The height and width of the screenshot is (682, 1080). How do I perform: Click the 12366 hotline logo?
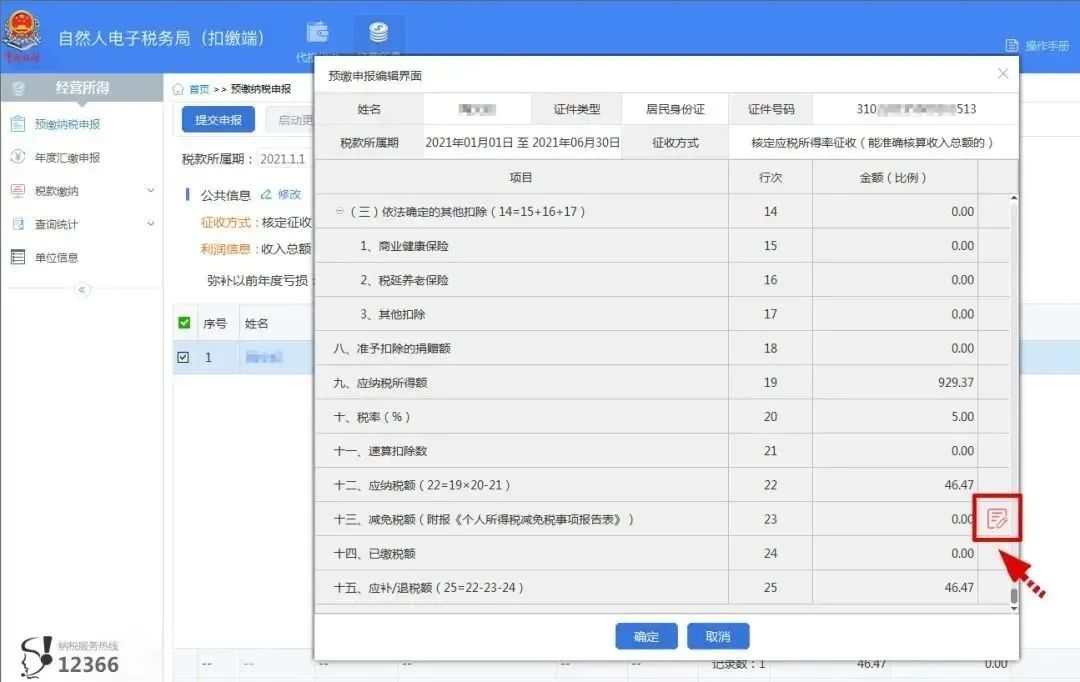point(70,657)
